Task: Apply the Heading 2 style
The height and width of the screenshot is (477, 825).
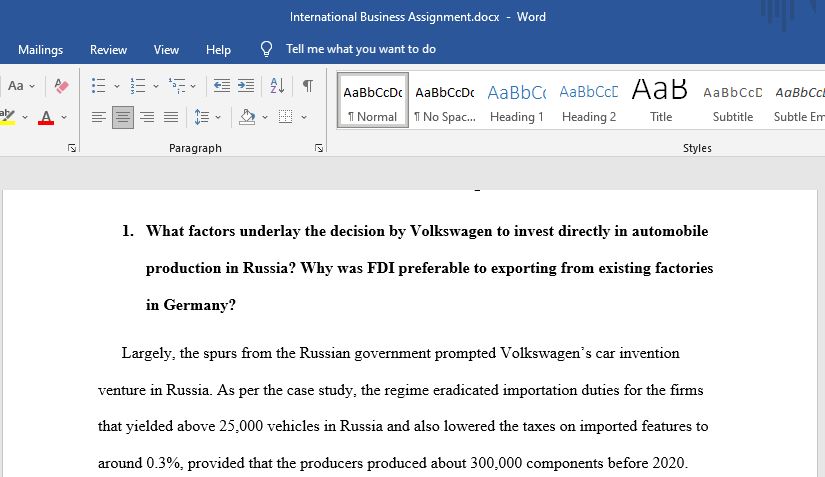Action: coord(589,100)
